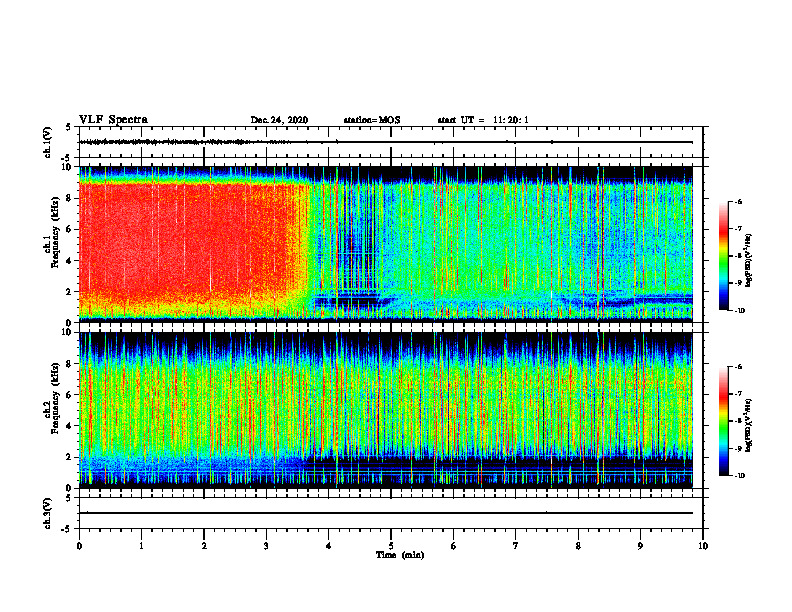This screenshot has height=612, width=792.
Task: Click time axis tick label "3"
Action: [x=266, y=546]
